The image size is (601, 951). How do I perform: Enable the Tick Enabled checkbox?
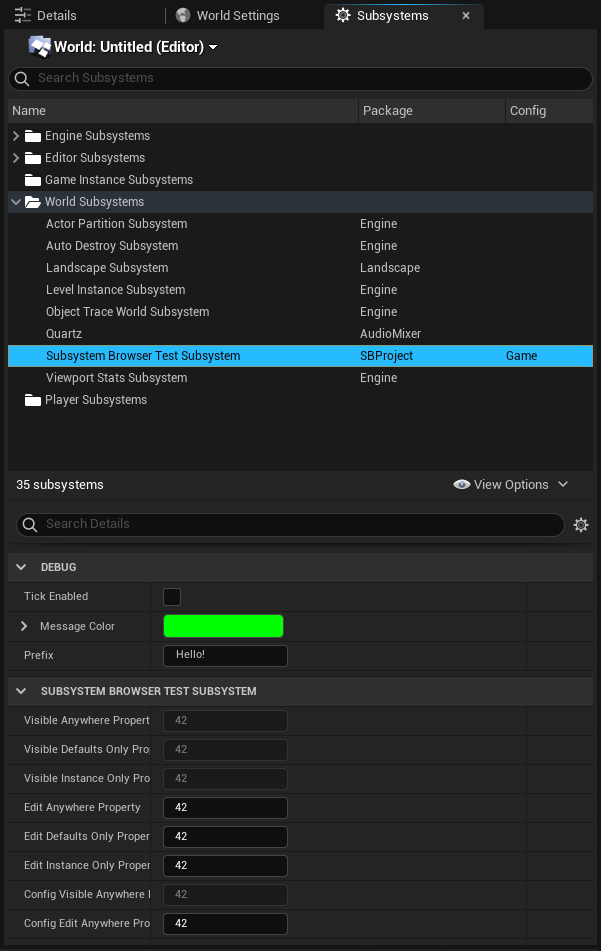(172, 597)
